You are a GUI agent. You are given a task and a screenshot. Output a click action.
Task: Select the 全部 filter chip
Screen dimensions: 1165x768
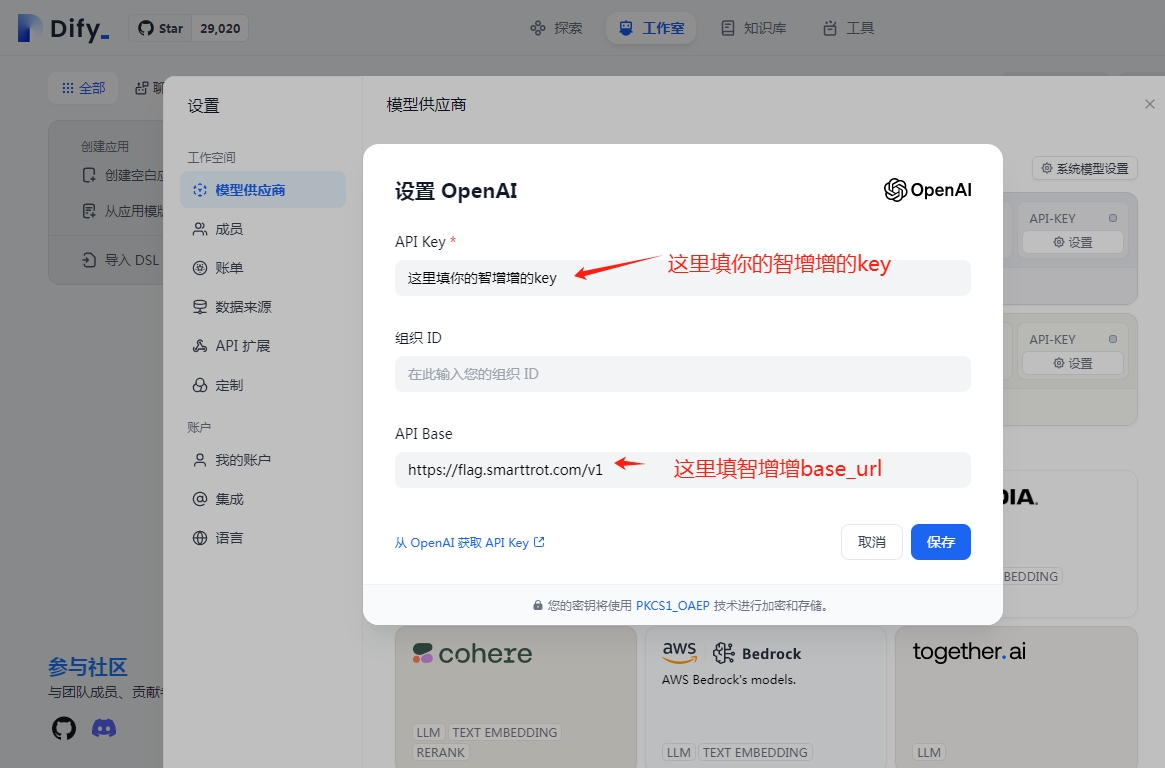83,88
